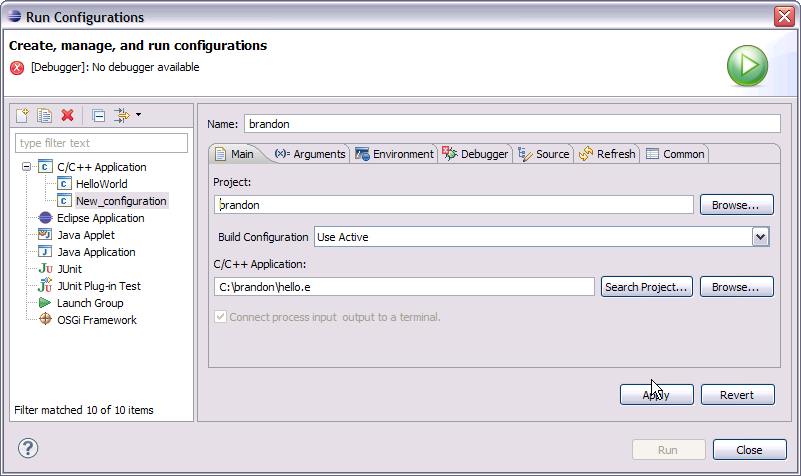Click the Name input field

tap(512, 124)
